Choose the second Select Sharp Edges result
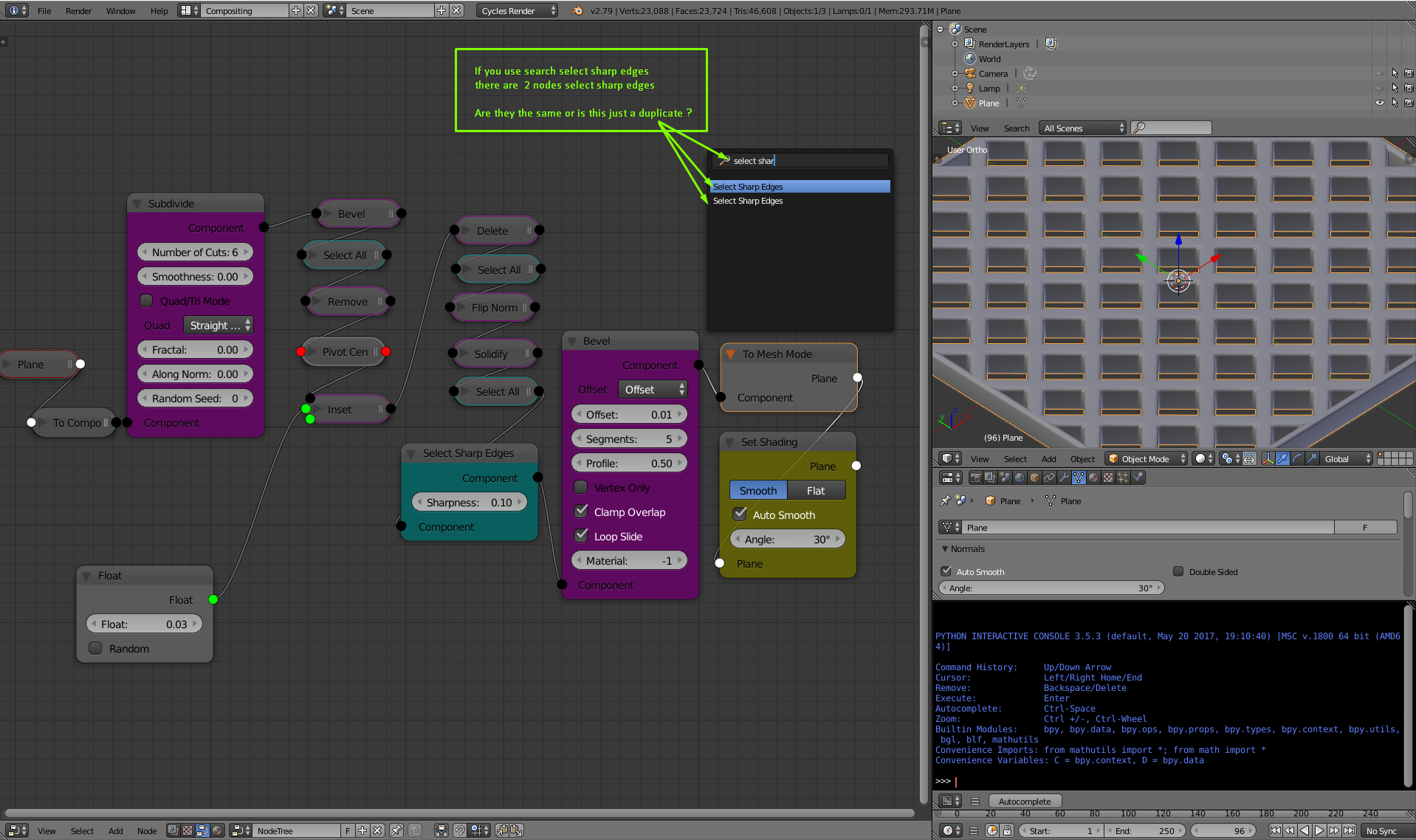The image size is (1416, 840). click(x=800, y=201)
